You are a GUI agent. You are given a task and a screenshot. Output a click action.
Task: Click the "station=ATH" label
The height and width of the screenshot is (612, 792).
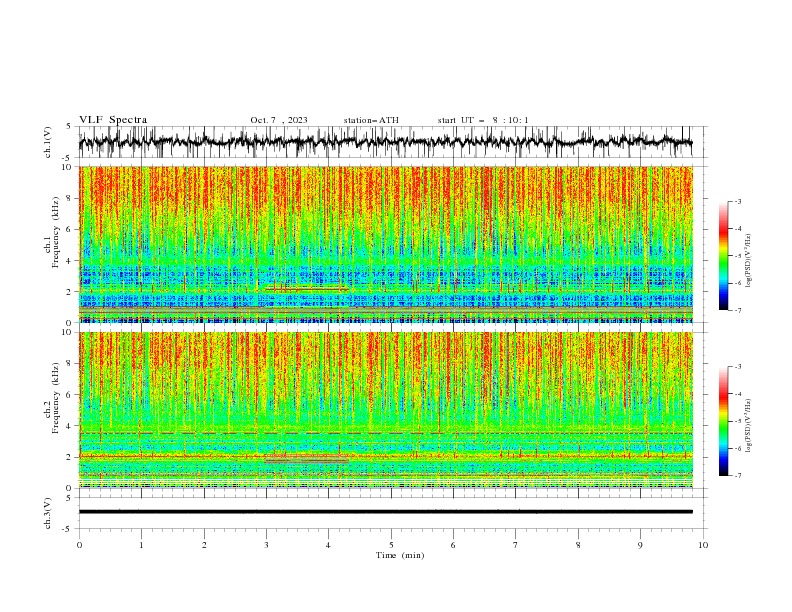(371, 120)
